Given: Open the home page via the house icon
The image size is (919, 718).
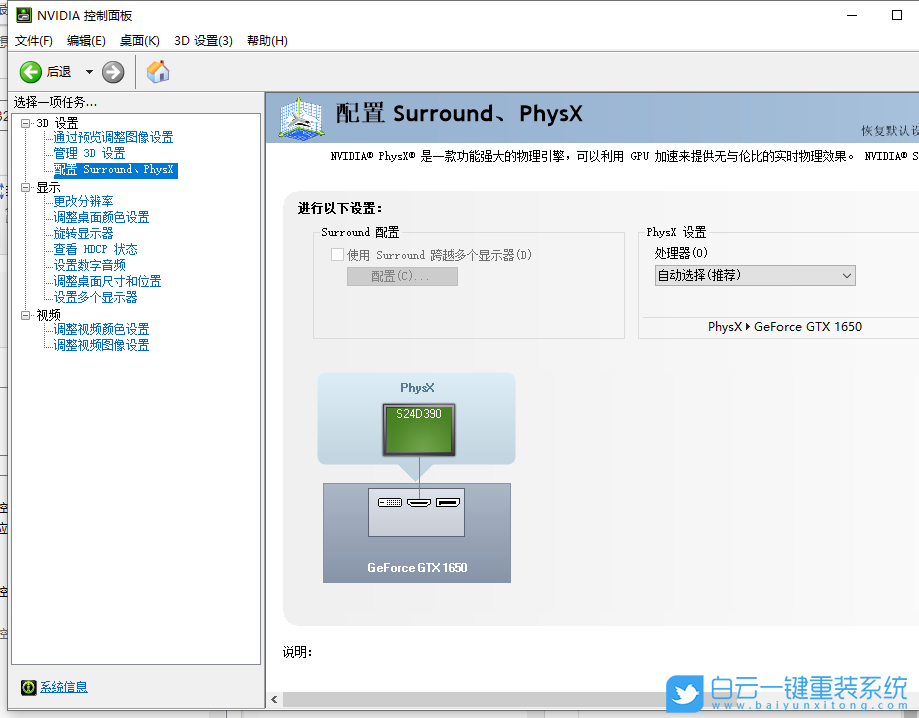Looking at the screenshot, I should point(157,71).
